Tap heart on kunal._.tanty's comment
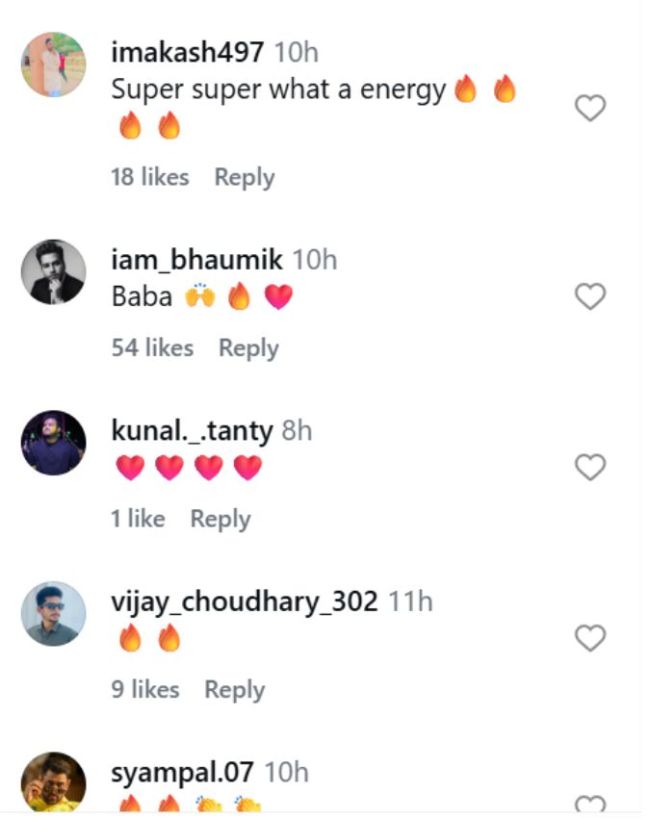This screenshot has height=818, width=650. [590, 467]
